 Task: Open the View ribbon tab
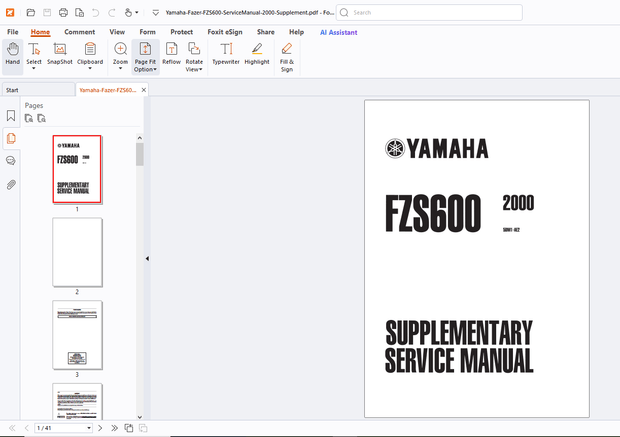(x=117, y=32)
